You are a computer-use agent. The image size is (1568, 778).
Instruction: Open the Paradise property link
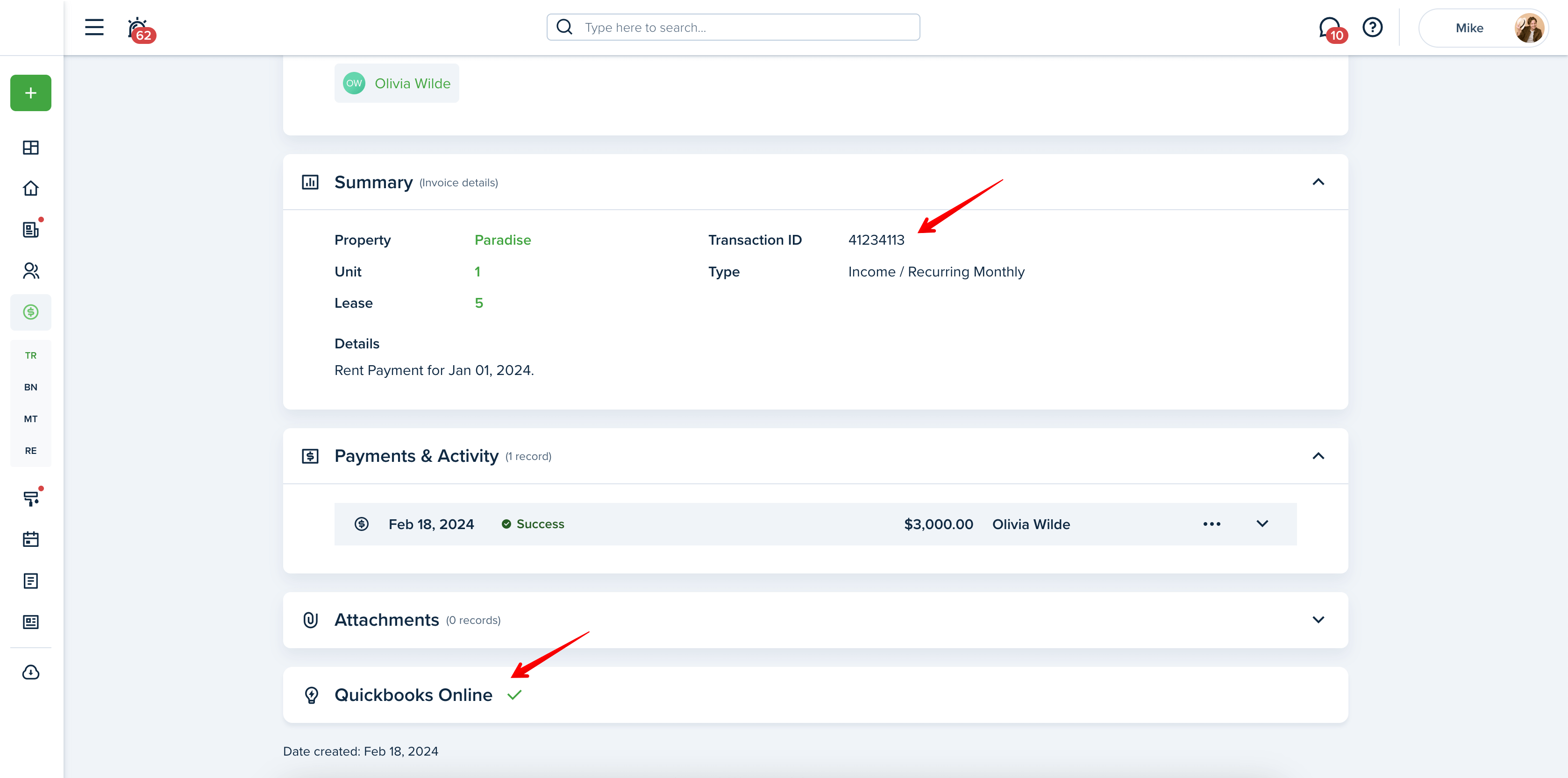(x=503, y=240)
